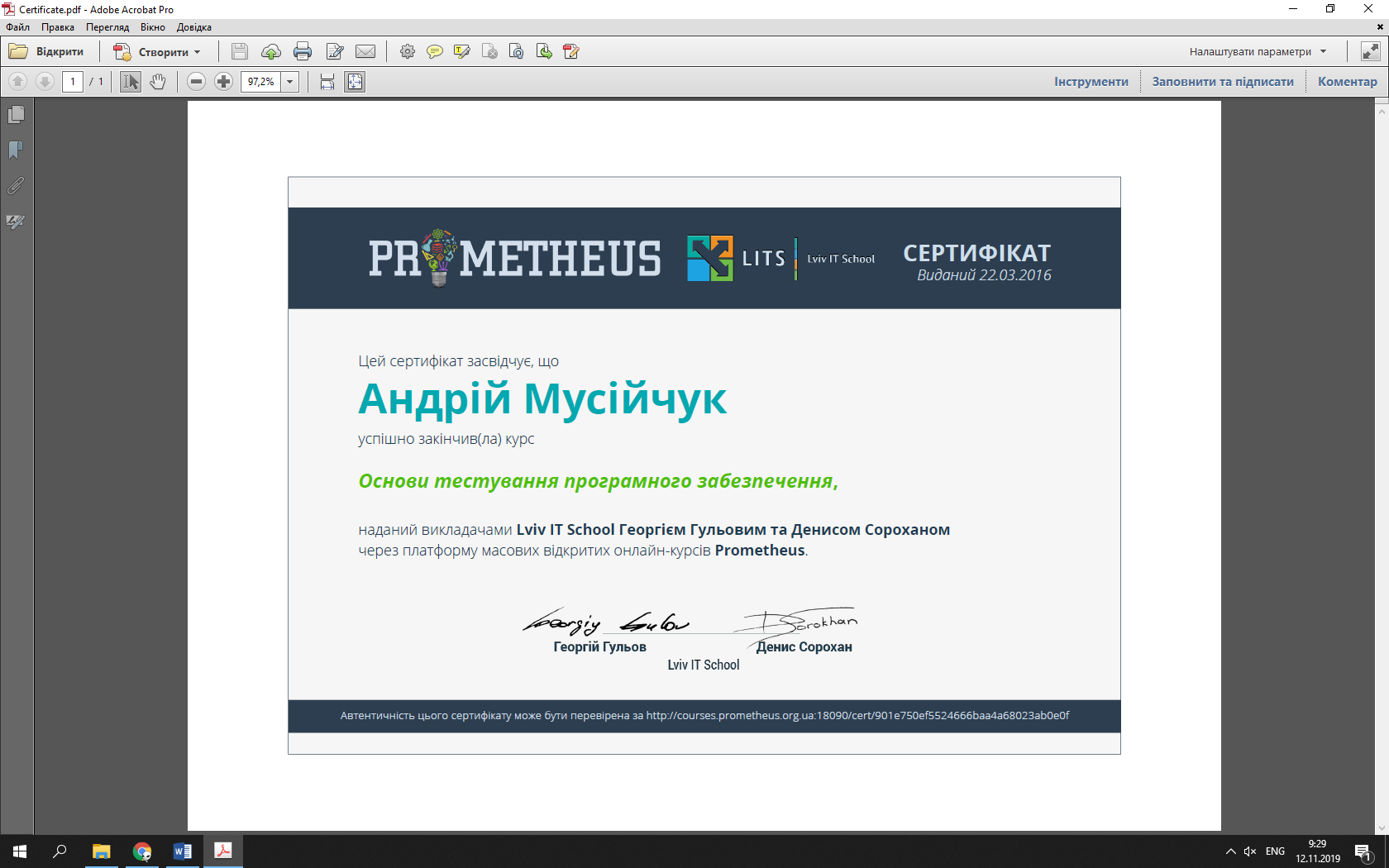Add a sticky note comment
The height and width of the screenshot is (868, 1389).
pos(434,52)
